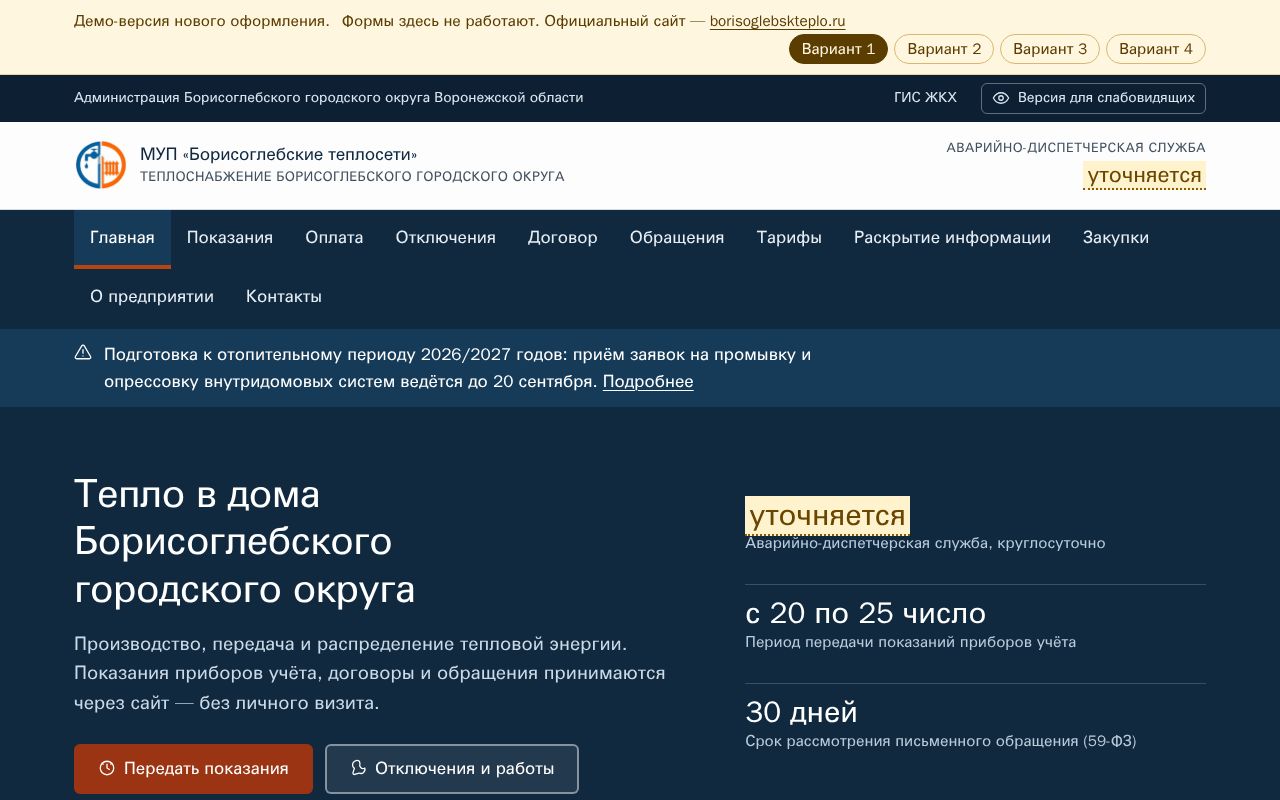Switch to Вариант 2 design

coord(944,49)
